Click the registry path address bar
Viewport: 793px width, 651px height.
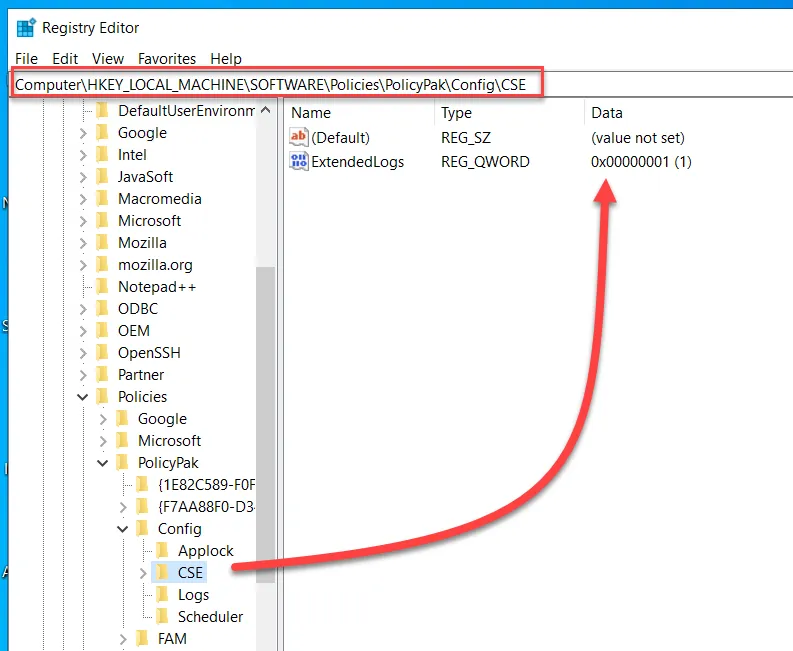tap(278, 84)
